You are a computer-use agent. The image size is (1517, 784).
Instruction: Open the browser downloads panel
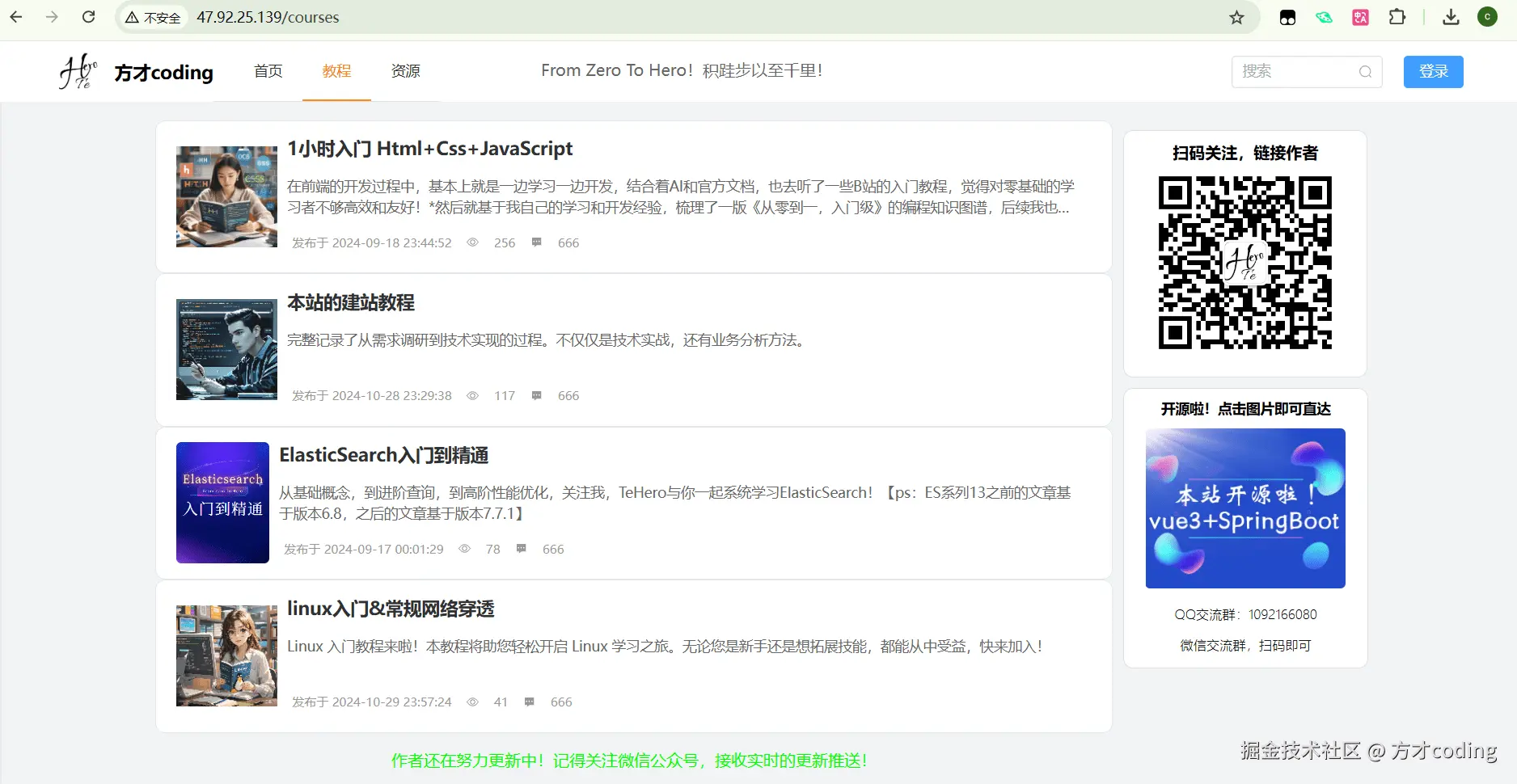pyautogui.click(x=1452, y=17)
